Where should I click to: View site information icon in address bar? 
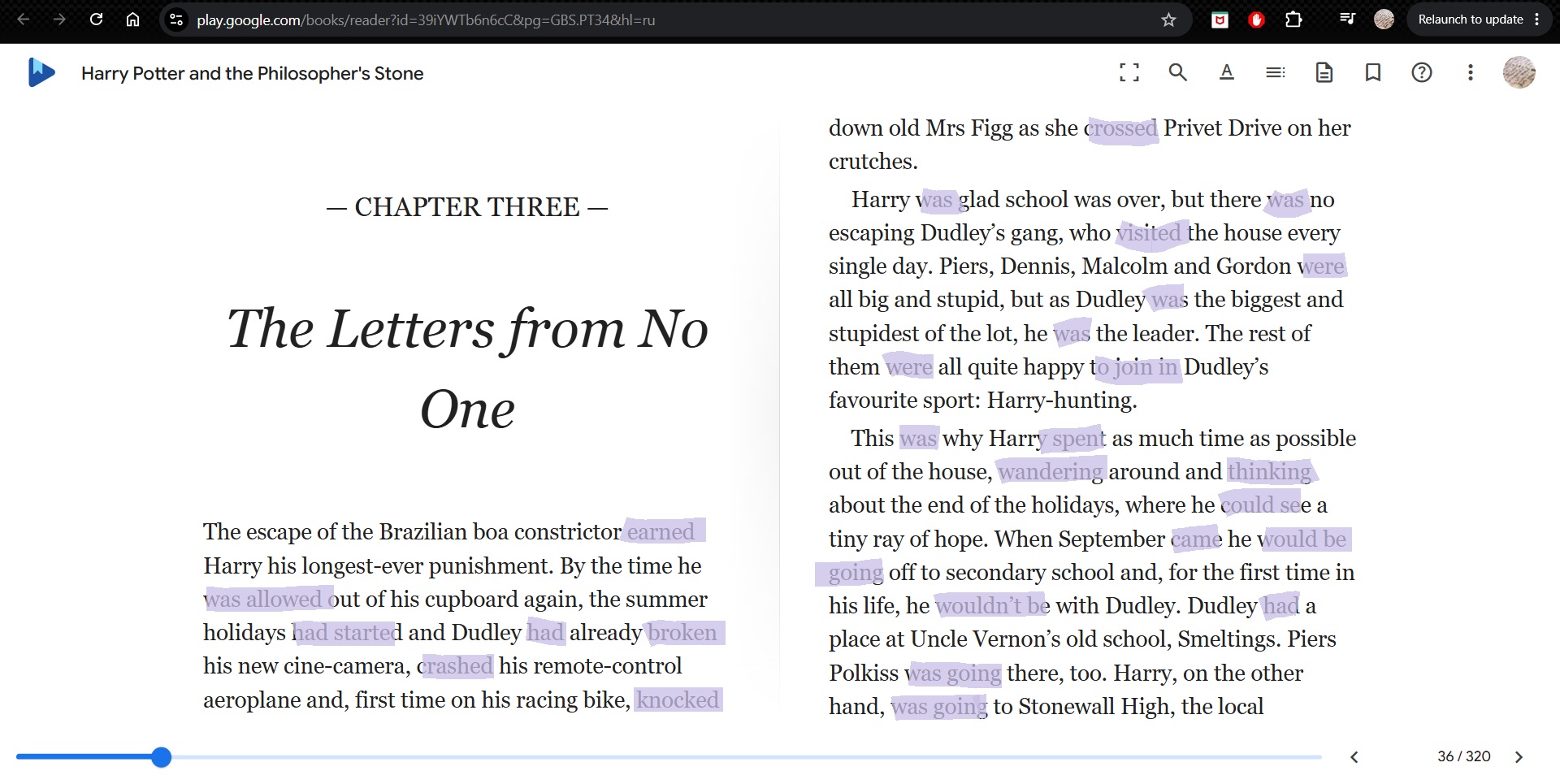point(175,19)
